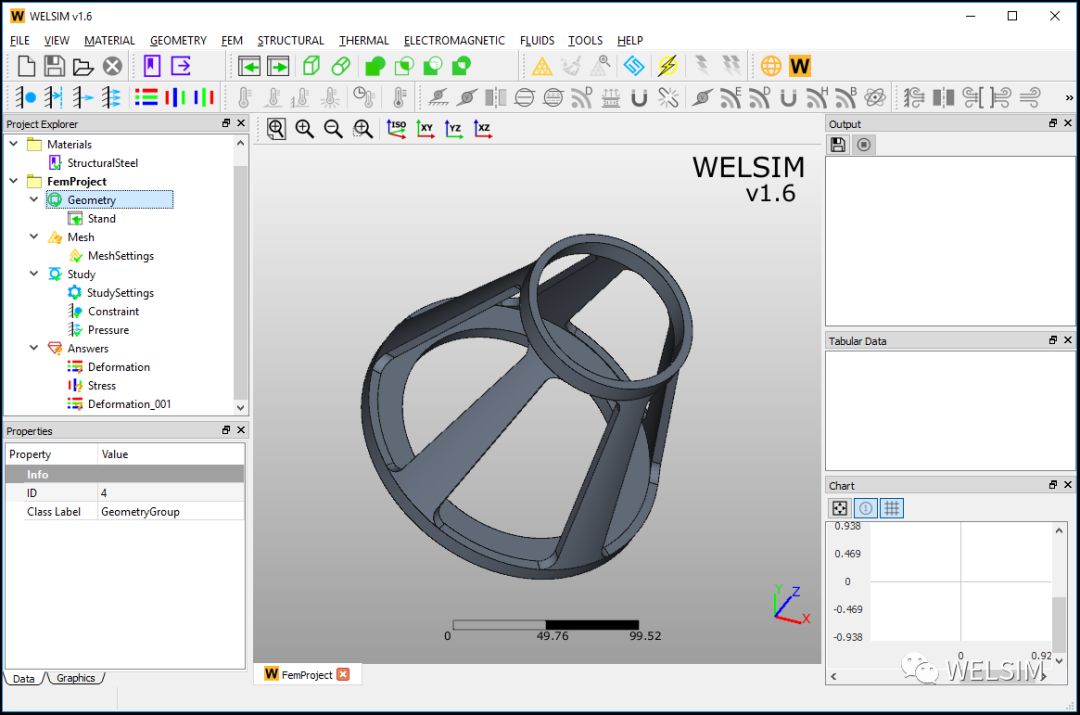This screenshot has height=715, width=1080.
Task: Collapse the Answers tree node
Action: (x=34, y=348)
